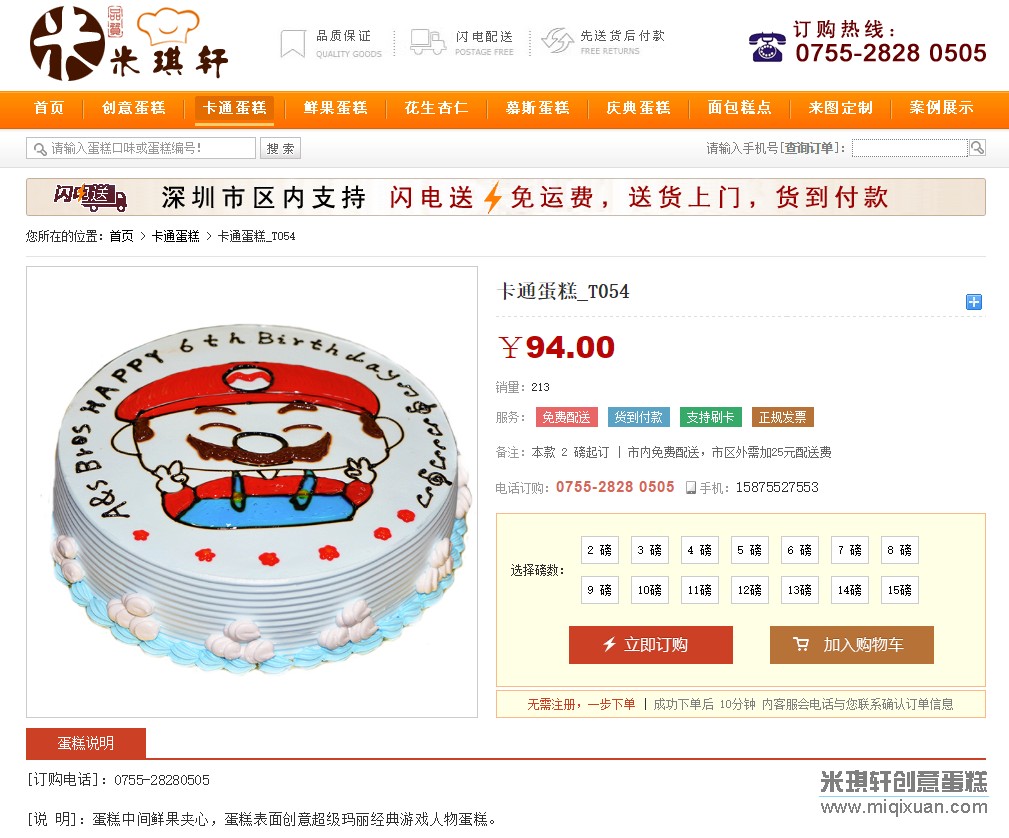
Task: Open the 鲜果蛋糕 navigation tab
Action: coord(336,107)
